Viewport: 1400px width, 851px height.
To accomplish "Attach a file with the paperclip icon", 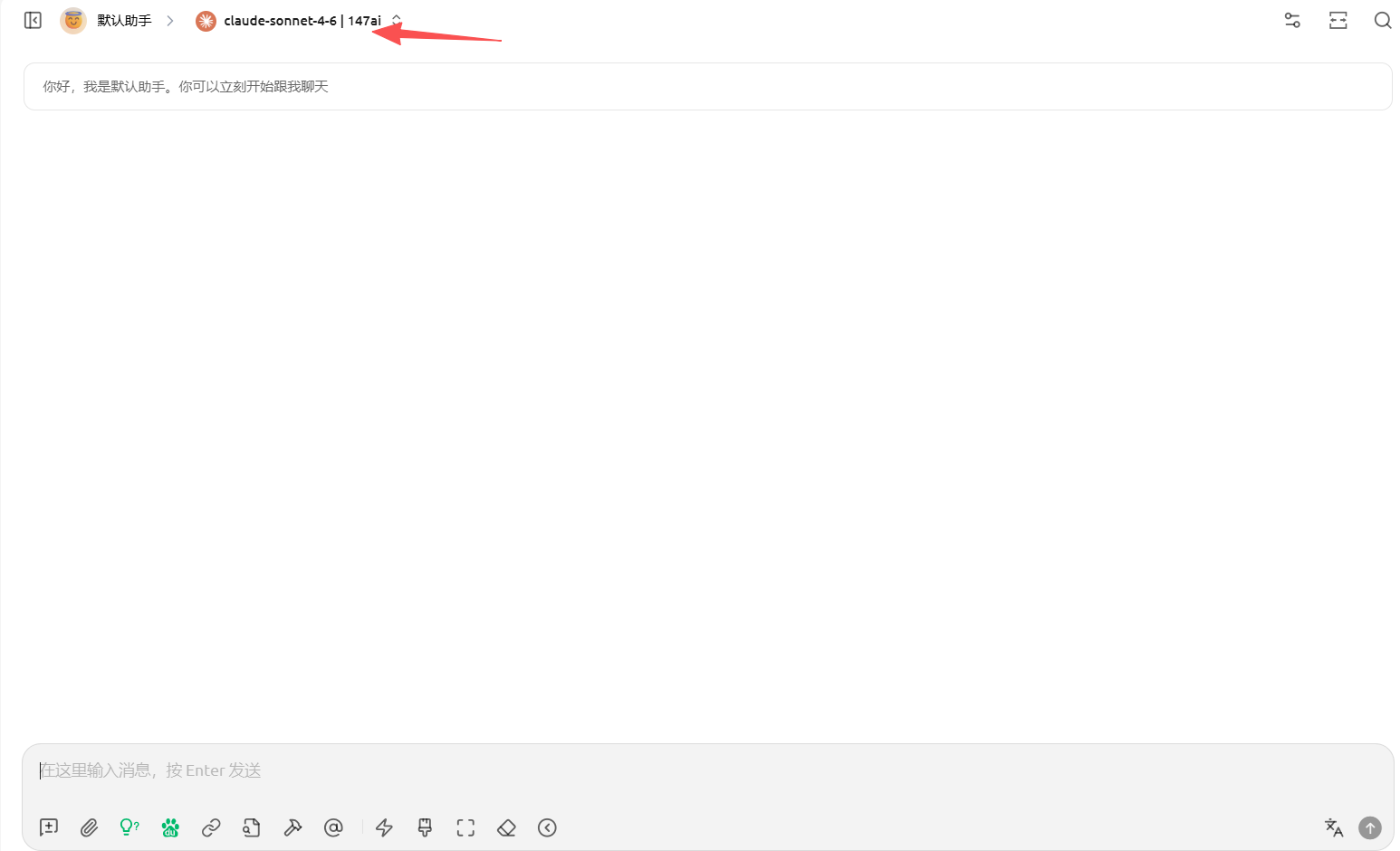I will [x=89, y=827].
